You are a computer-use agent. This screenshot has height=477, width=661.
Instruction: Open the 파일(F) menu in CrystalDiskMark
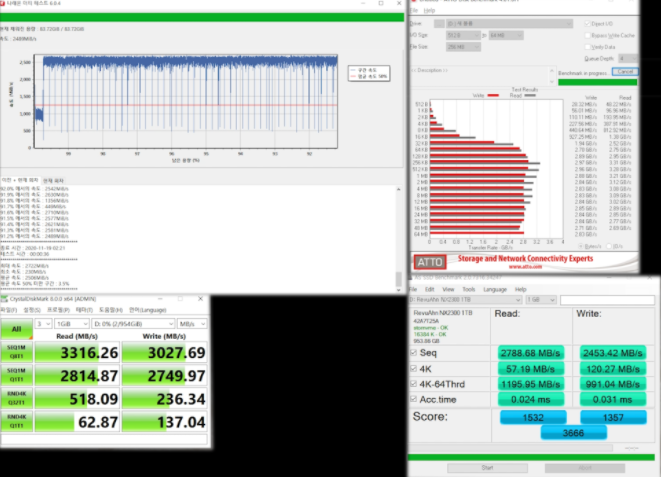[x=8, y=310]
